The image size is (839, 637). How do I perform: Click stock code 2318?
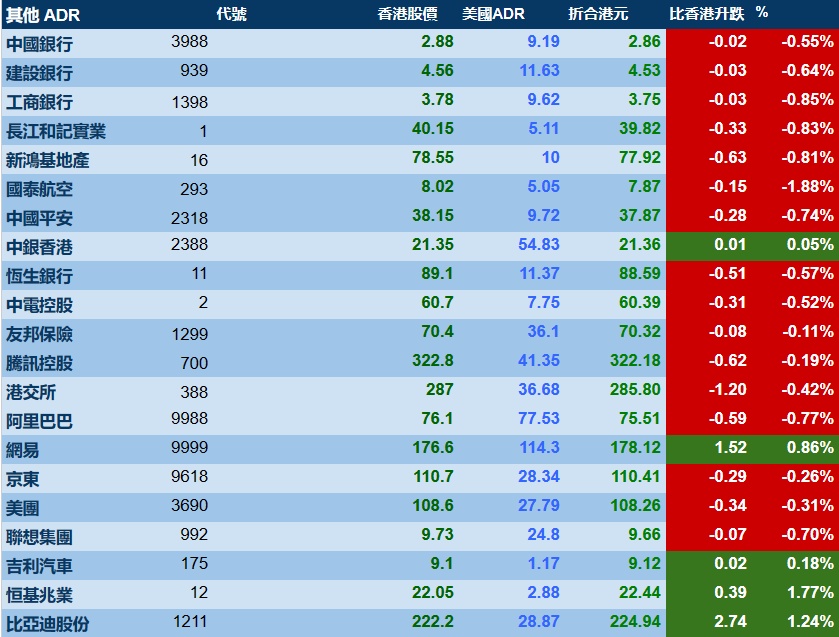pyautogui.click(x=189, y=218)
